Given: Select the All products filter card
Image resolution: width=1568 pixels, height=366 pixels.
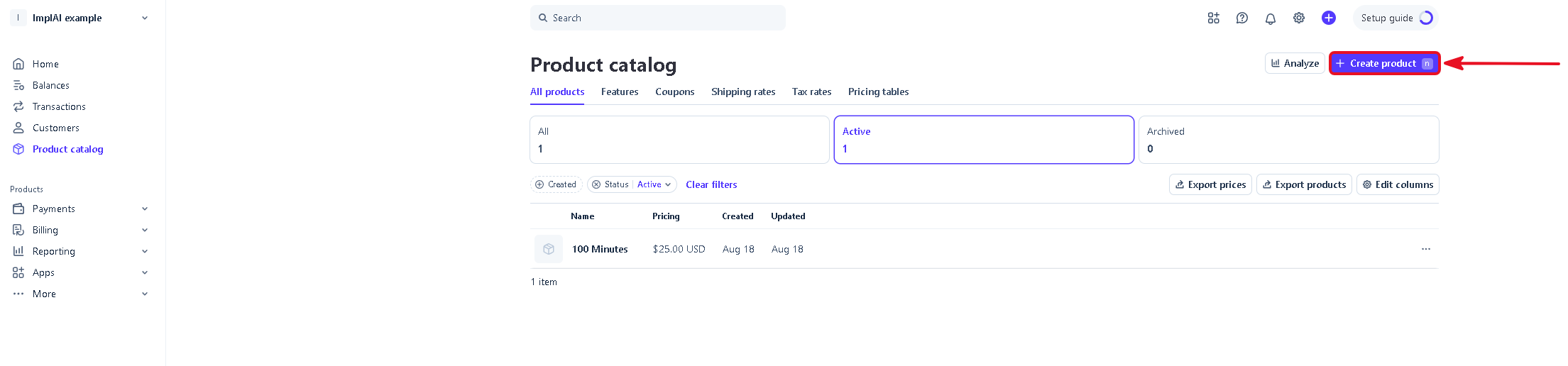Looking at the screenshot, I should 679,140.
